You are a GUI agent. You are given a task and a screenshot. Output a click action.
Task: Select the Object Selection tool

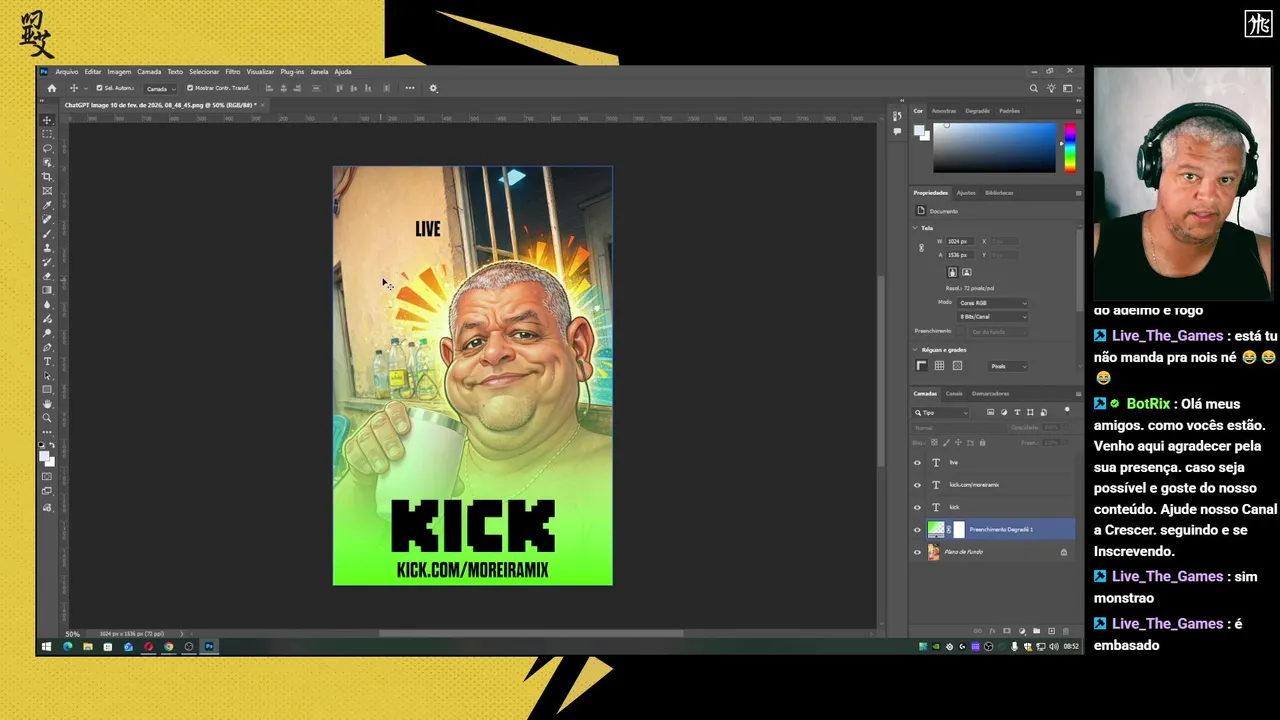(47, 162)
